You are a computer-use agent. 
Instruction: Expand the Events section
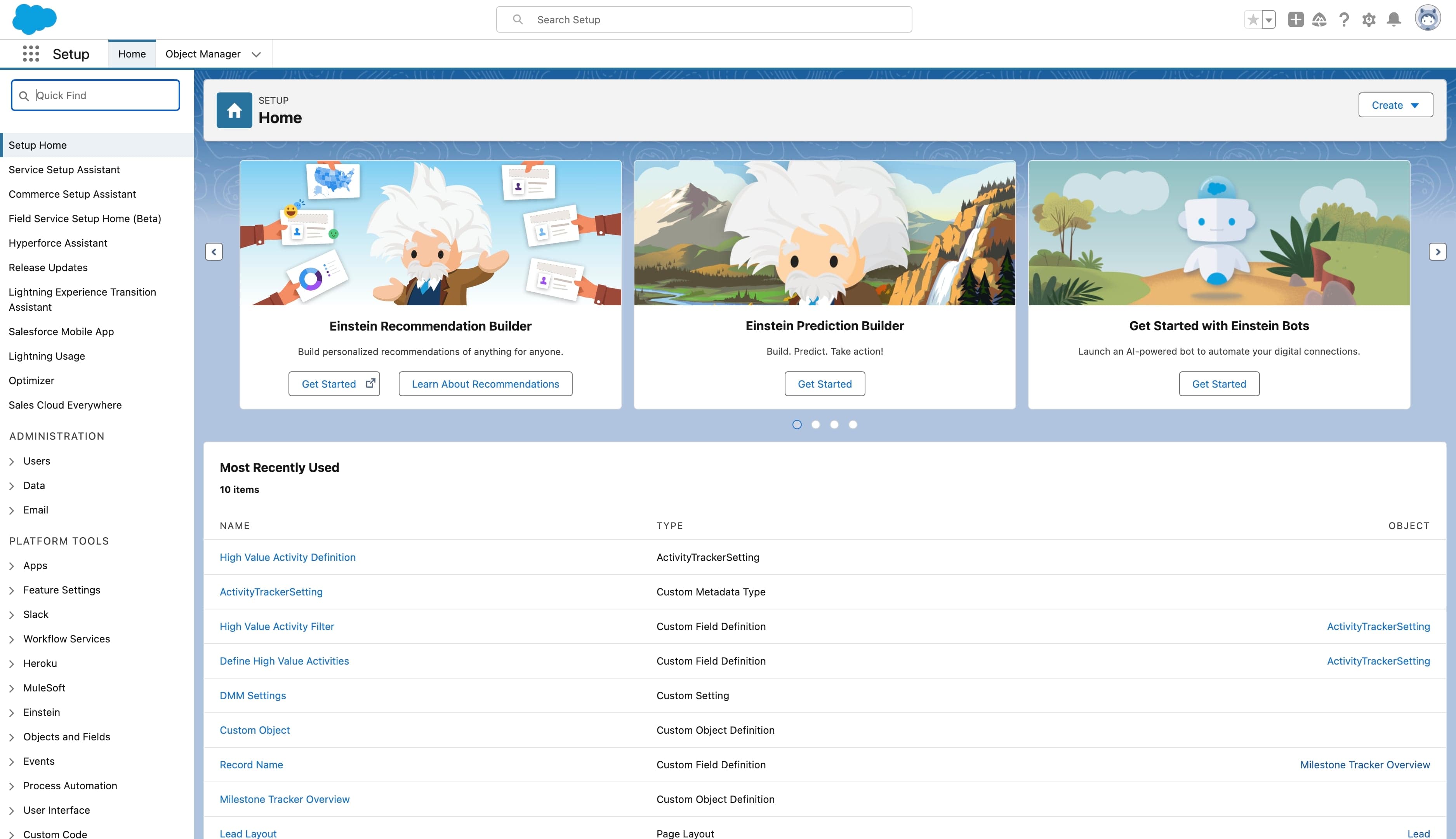tap(12, 762)
